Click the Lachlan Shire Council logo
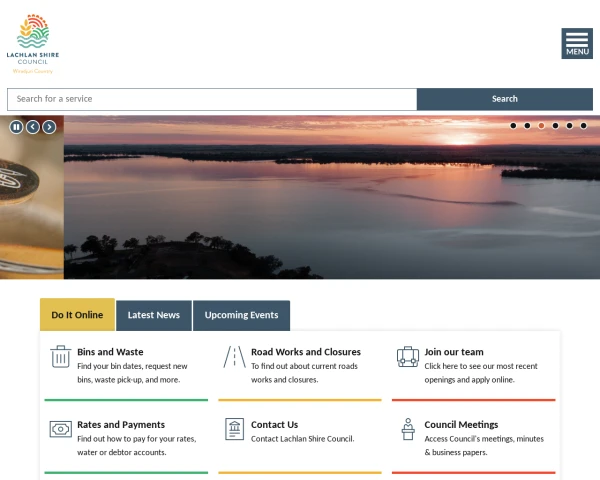The width and height of the screenshot is (600, 480). click(33, 44)
